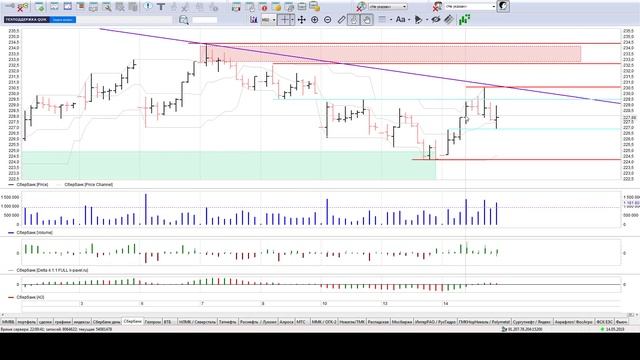Click the key connection icon
This screenshot has width=640, height=360.
(x=10, y=6)
